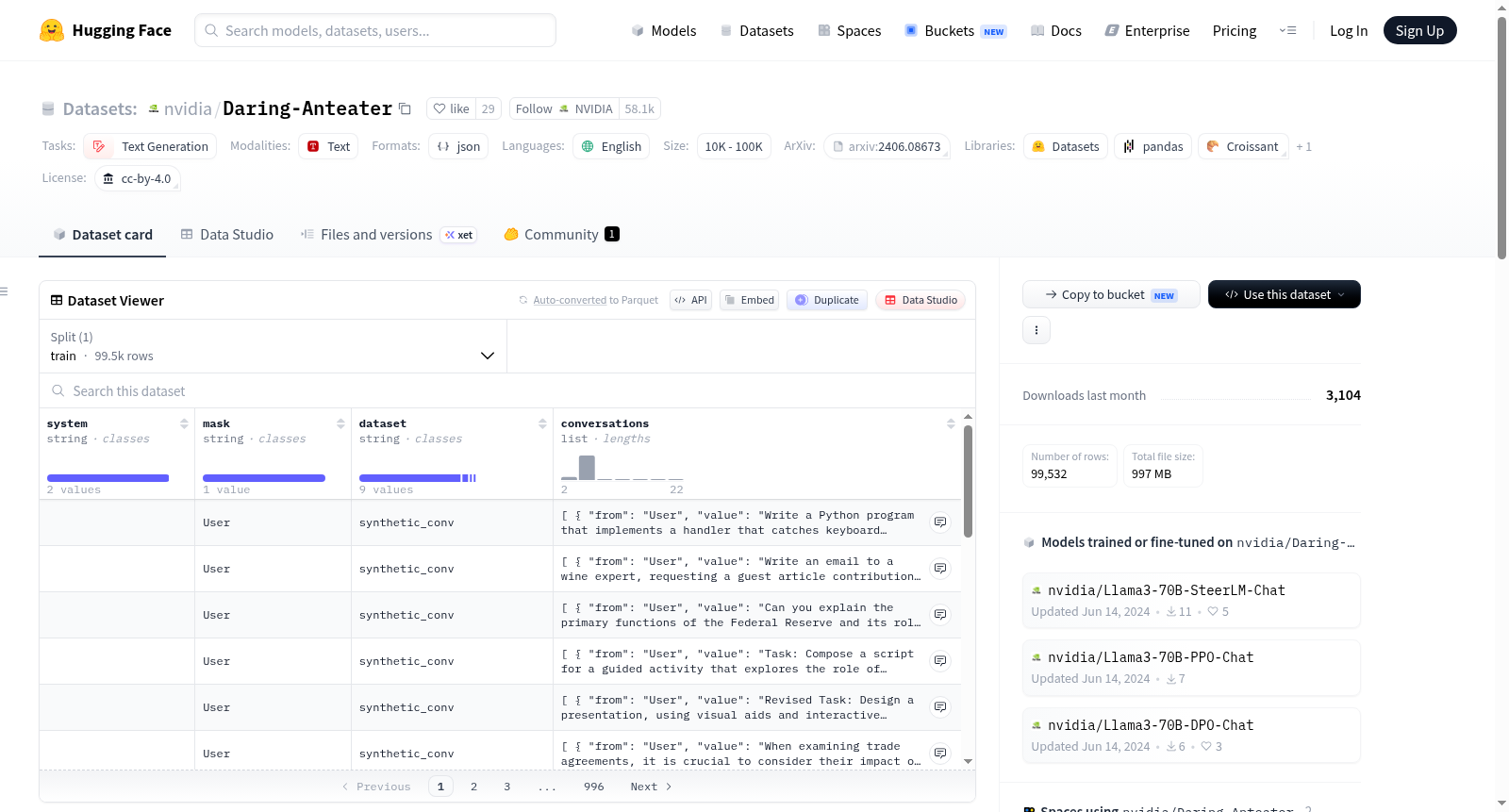
Task: Expand the Split train dropdown
Action: click(x=273, y=346)
